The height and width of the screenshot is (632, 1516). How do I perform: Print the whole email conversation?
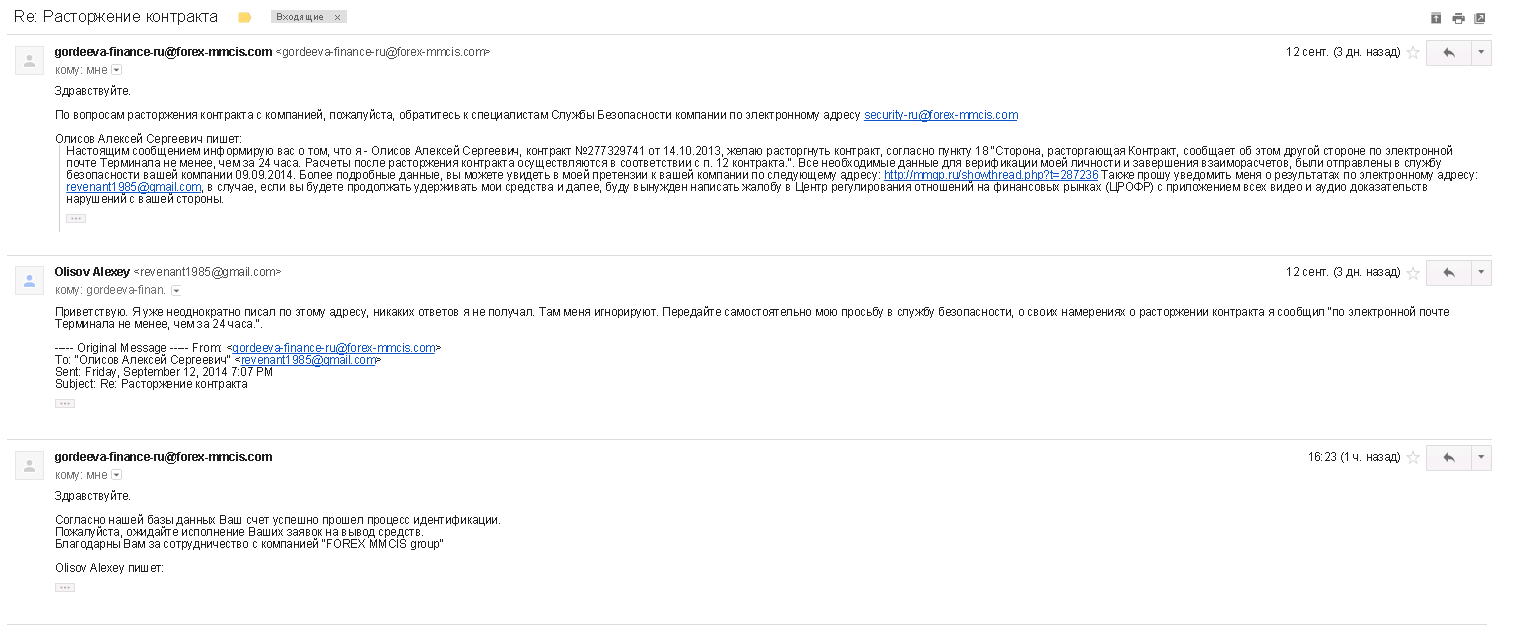pos(1458,18)
